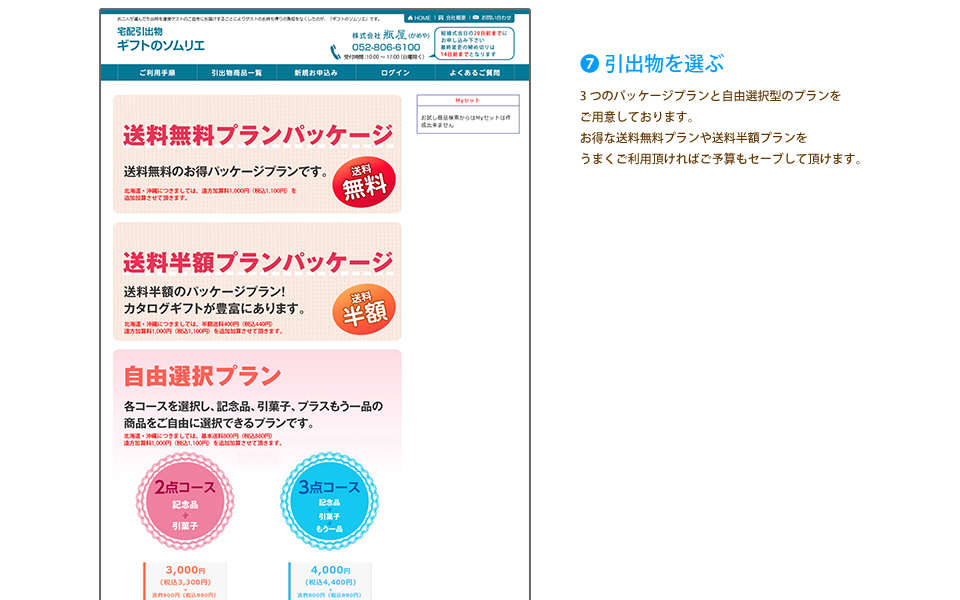
Task: Click the HOME link in top bar
Action: coord(420,18)
